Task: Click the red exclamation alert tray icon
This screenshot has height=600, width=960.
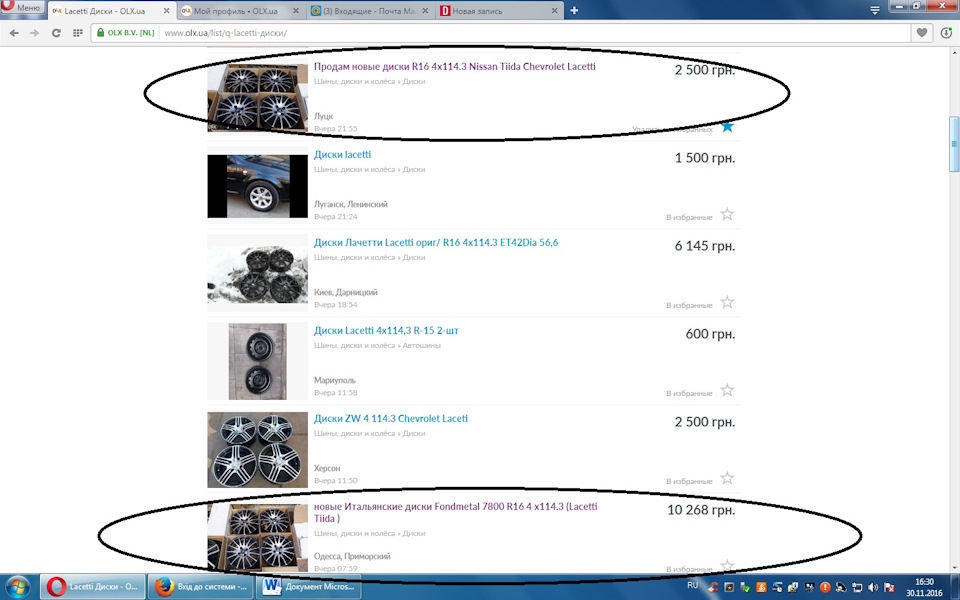Action: pos(825,587)
